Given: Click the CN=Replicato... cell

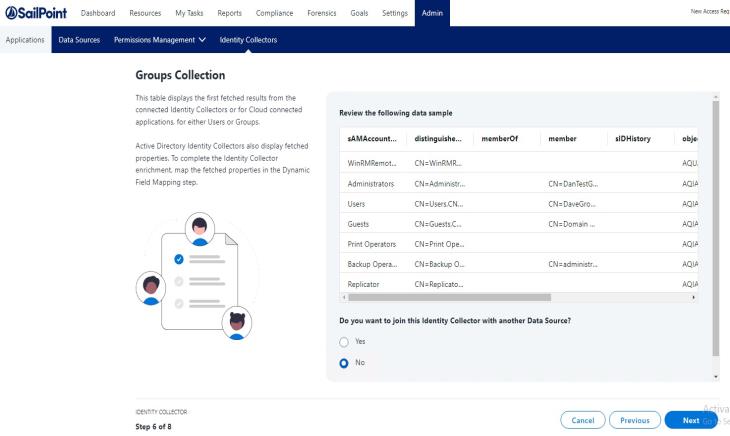Looking at the screenshot, I should click(439, 284).
